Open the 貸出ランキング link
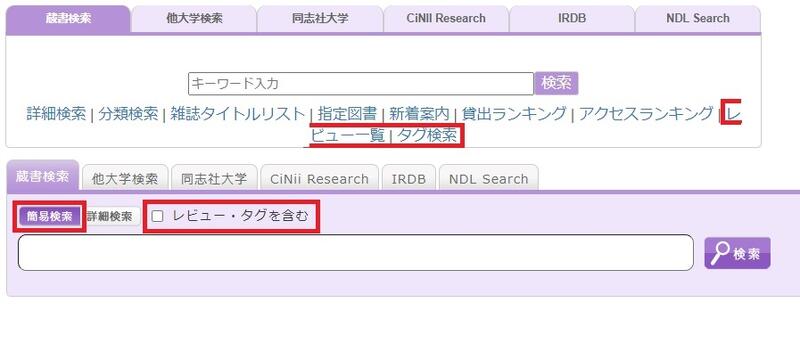Image resolution: width=800 pixels, height=360 pixels. pos(514,114)
